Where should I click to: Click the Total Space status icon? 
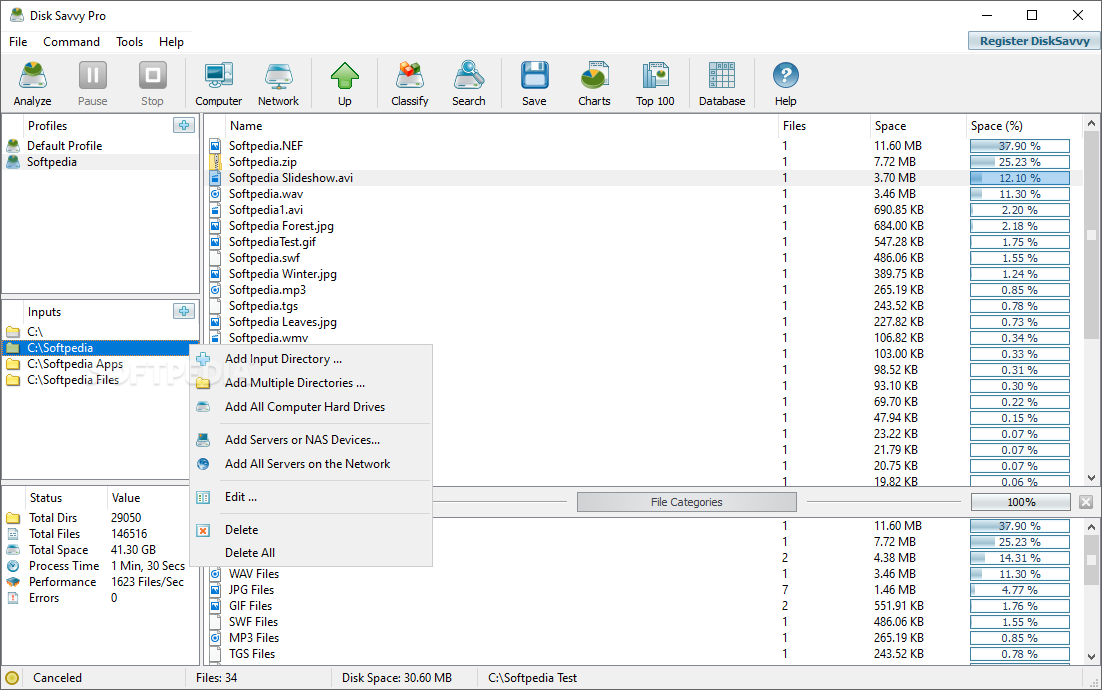(13, 549)
